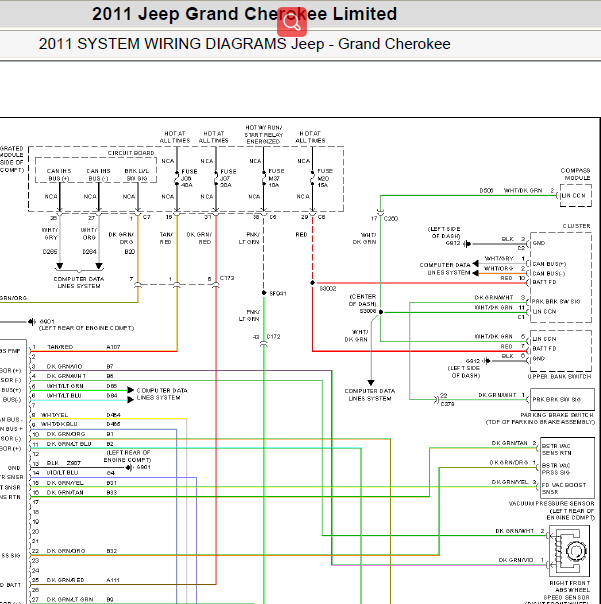Click the TAN/RED A107 wire label
Screen dimensions: 601x604
click(84, 347)
